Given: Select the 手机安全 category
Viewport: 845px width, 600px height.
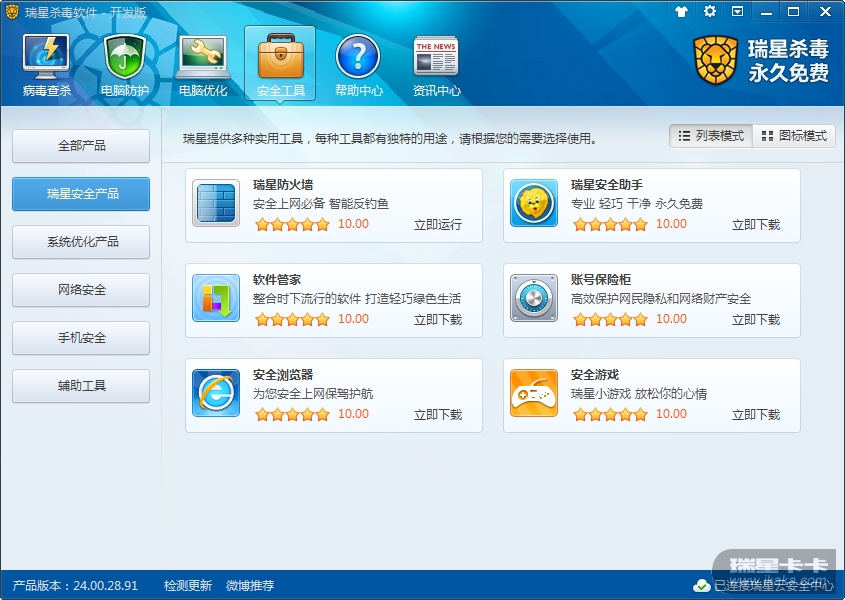Looking at the screenshot, I should coord(81,337).
